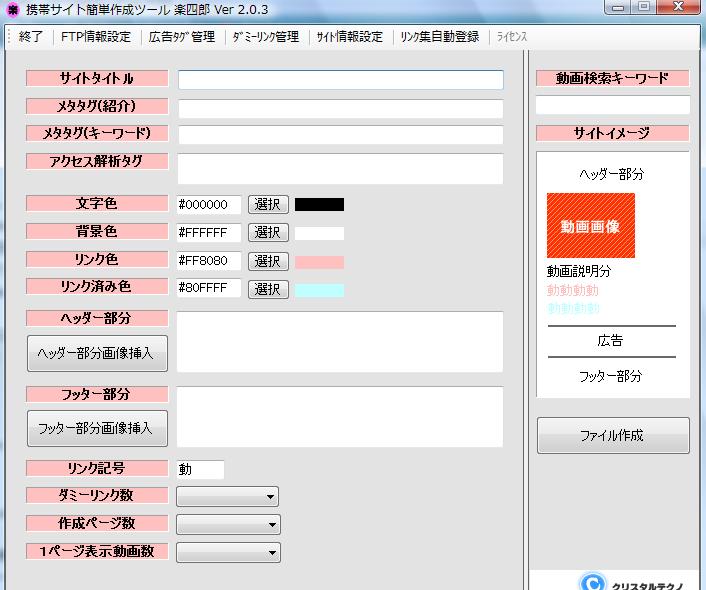This screenshot has height=590, width=706.
Task: Click the 終了 menu item
Action: [31, 36]
